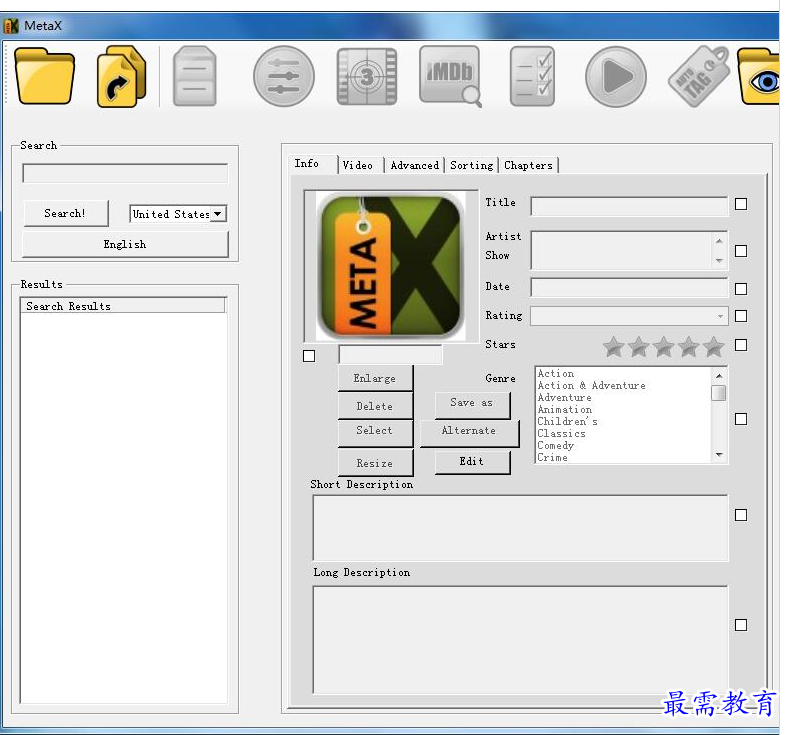Open the sliders preferences icon
Screen dimensions: 785x735
[x=284, y=77]
